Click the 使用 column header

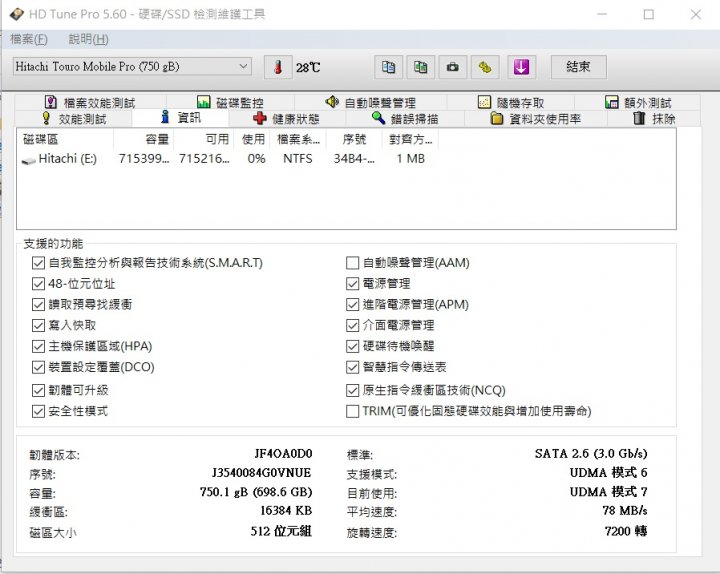point(253,139)
